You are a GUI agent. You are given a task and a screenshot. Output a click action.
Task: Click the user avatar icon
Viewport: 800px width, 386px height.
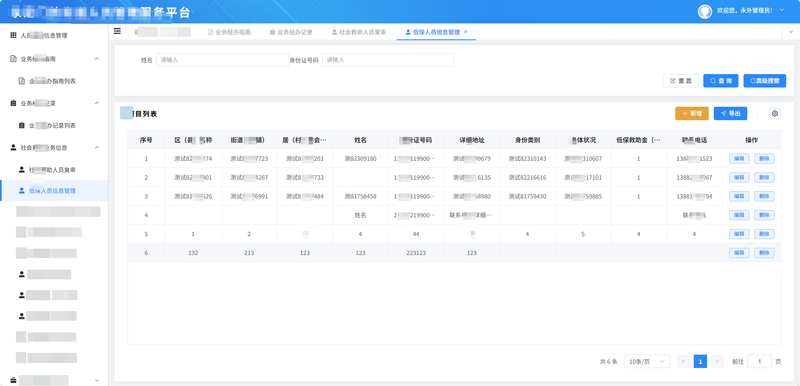pyautogui.click(x=705, y=11)
